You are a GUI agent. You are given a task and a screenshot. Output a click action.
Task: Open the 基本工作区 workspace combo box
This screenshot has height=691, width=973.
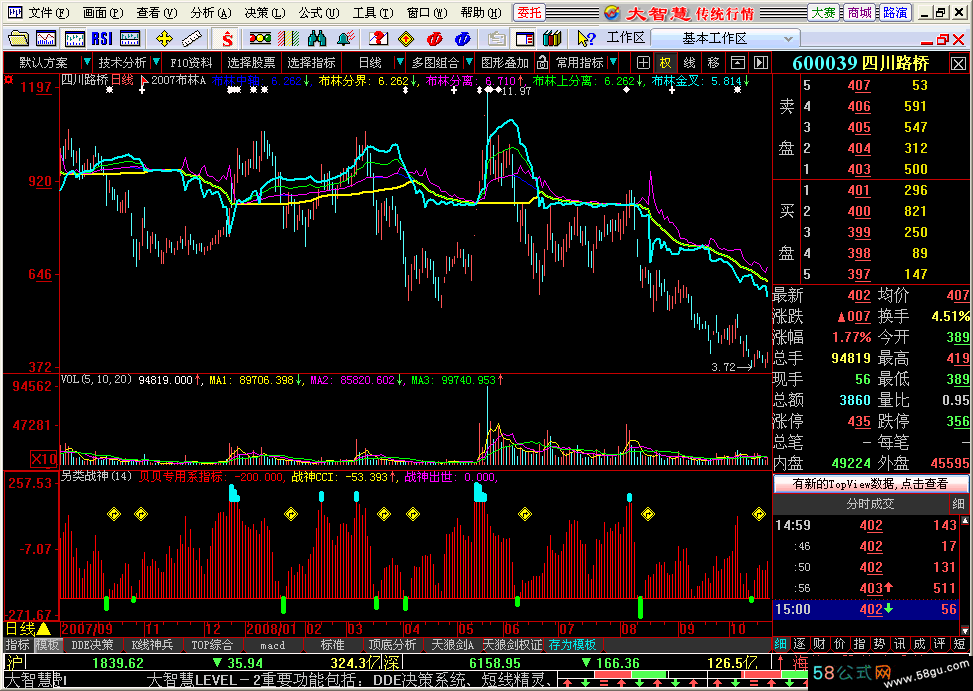725,38
